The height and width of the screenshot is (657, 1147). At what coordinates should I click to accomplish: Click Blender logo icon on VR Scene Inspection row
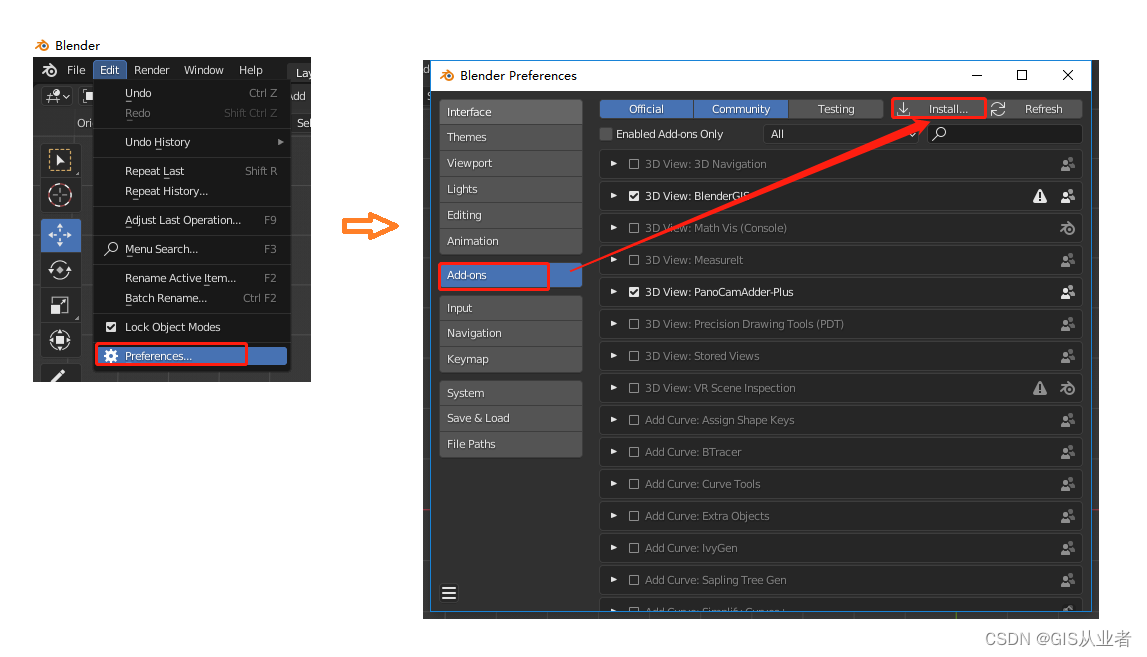pyautogui.click(x=1068, y=388)
